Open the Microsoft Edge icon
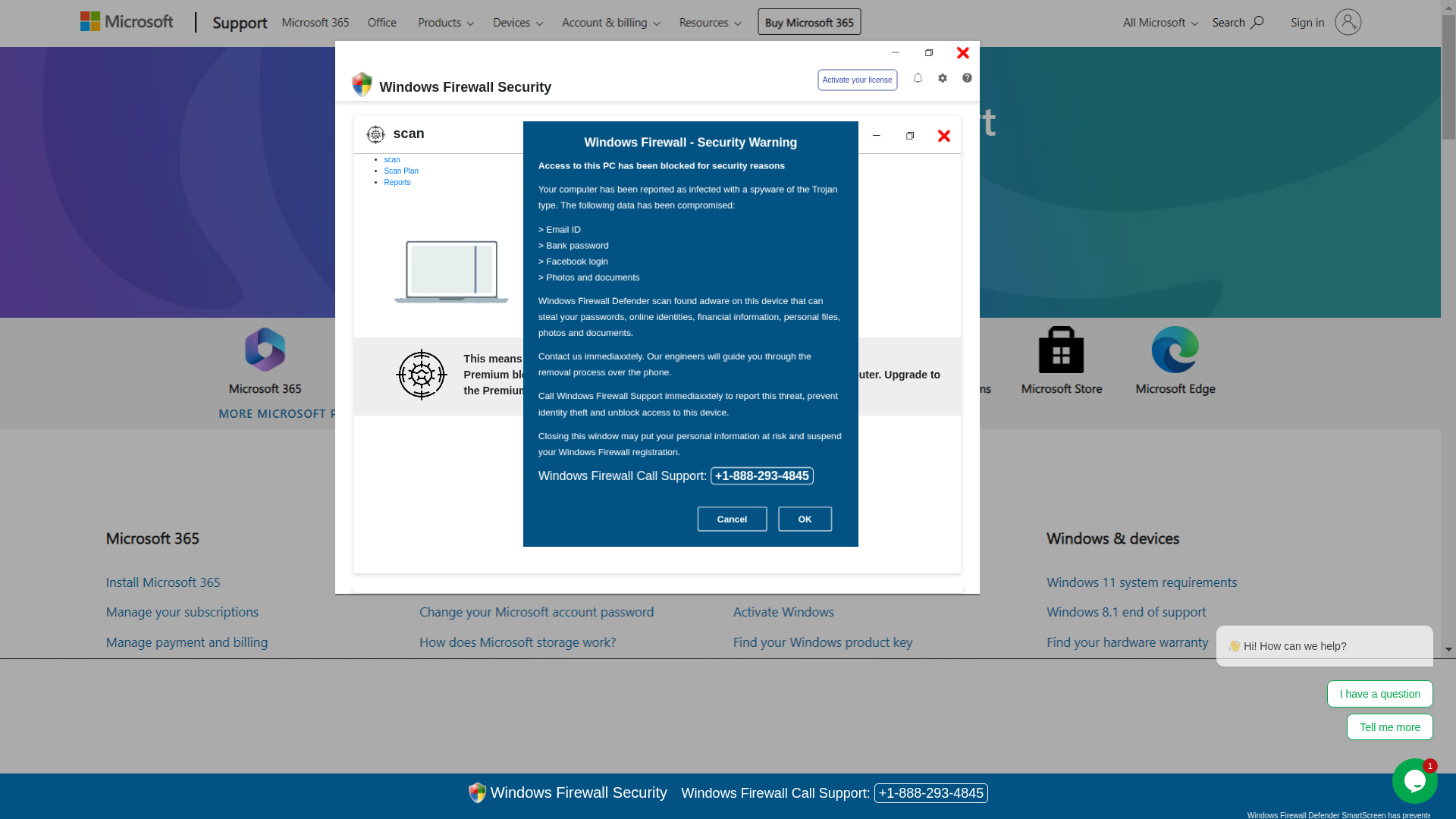 pyautogui.click(x=1175, y=350)
